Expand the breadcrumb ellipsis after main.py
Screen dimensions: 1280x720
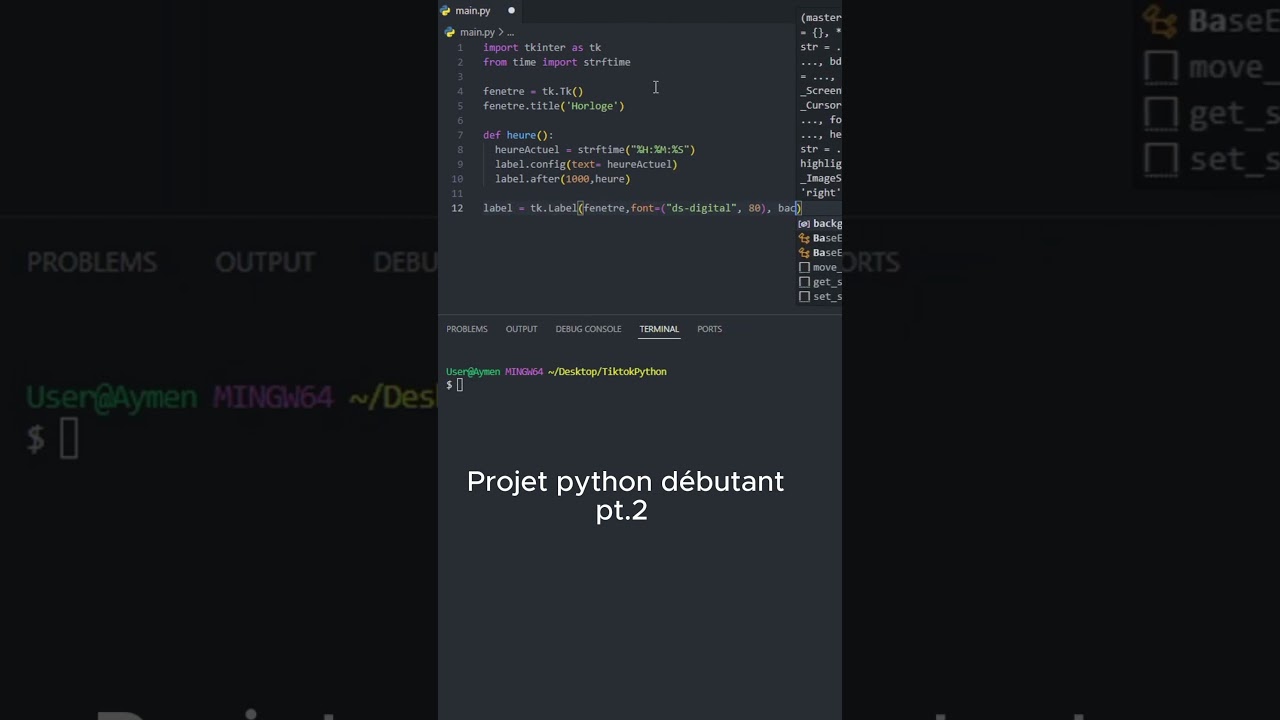click(x=509, y=32)
